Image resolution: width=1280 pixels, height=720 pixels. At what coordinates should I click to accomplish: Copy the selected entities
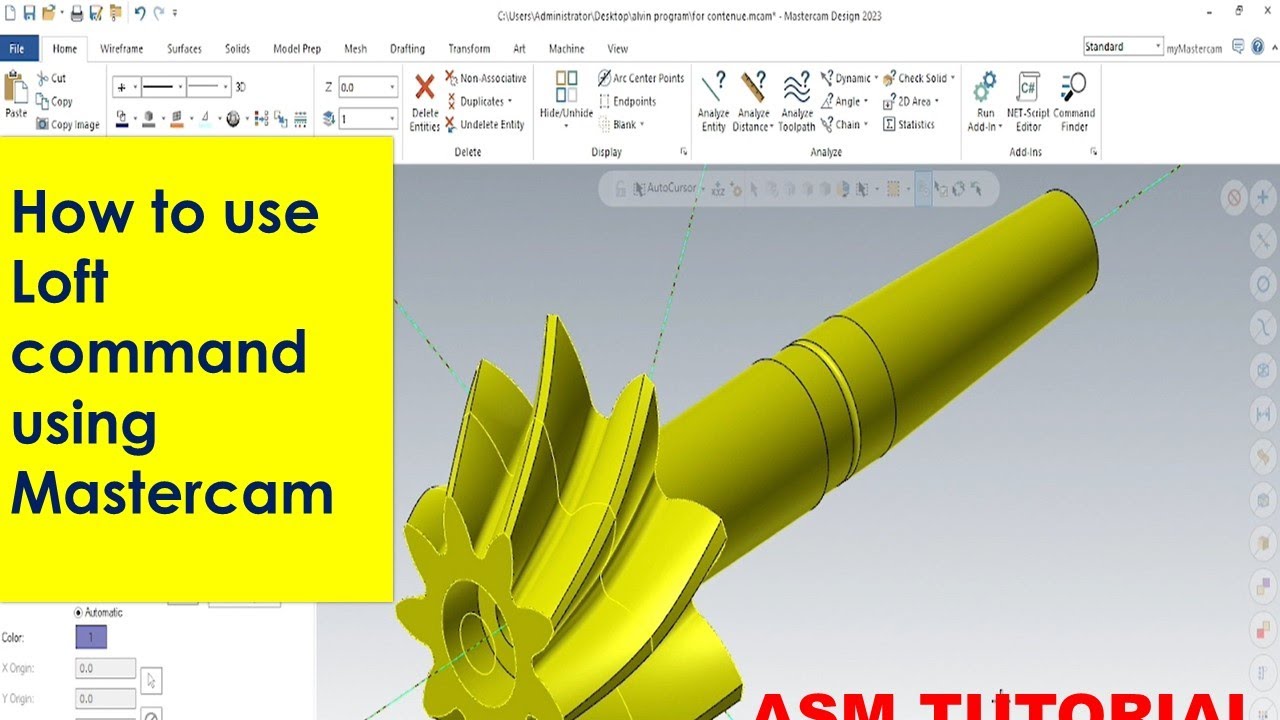click(x=55, y=101)
